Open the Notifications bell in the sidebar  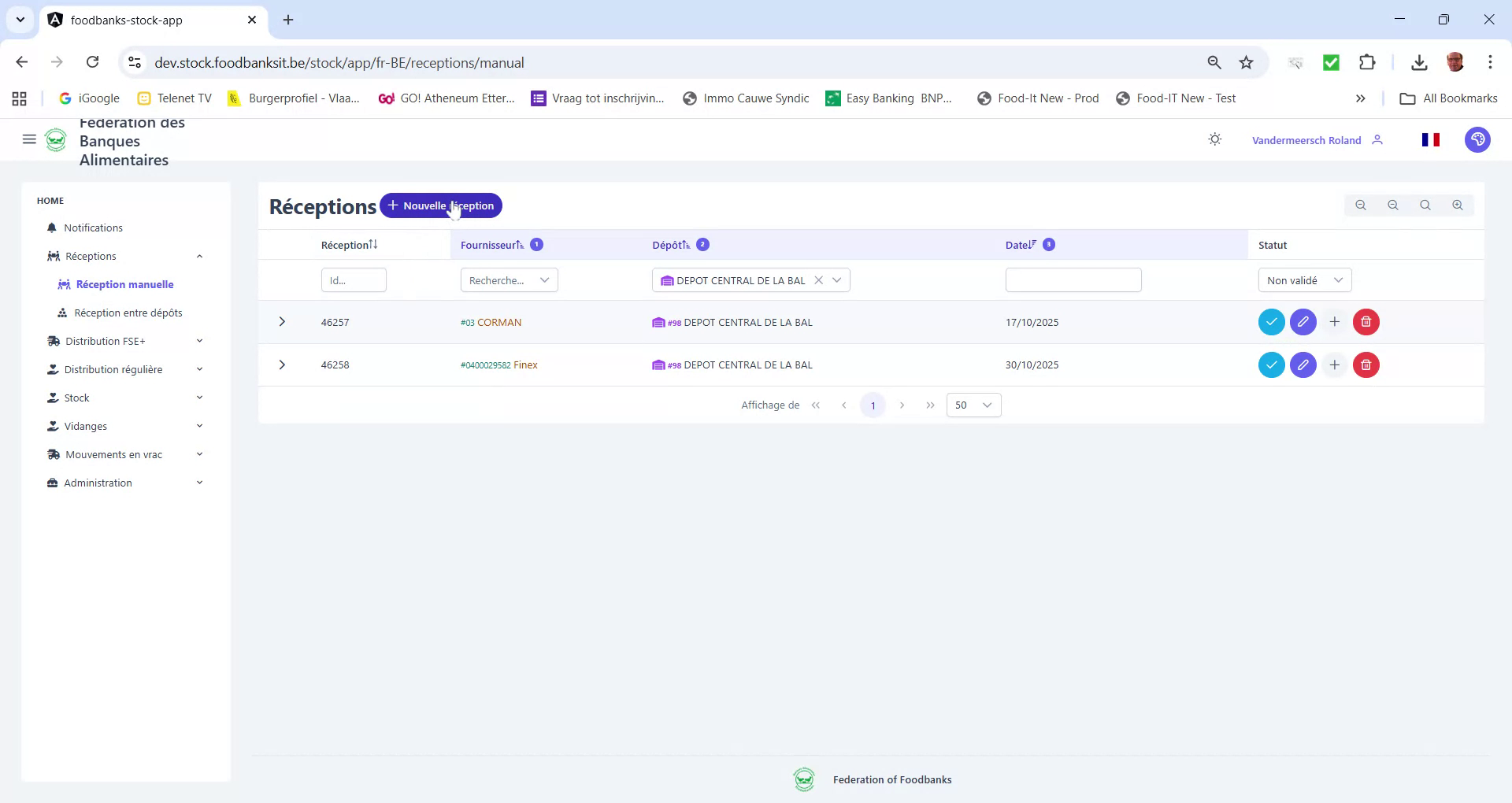coord(92,228)
